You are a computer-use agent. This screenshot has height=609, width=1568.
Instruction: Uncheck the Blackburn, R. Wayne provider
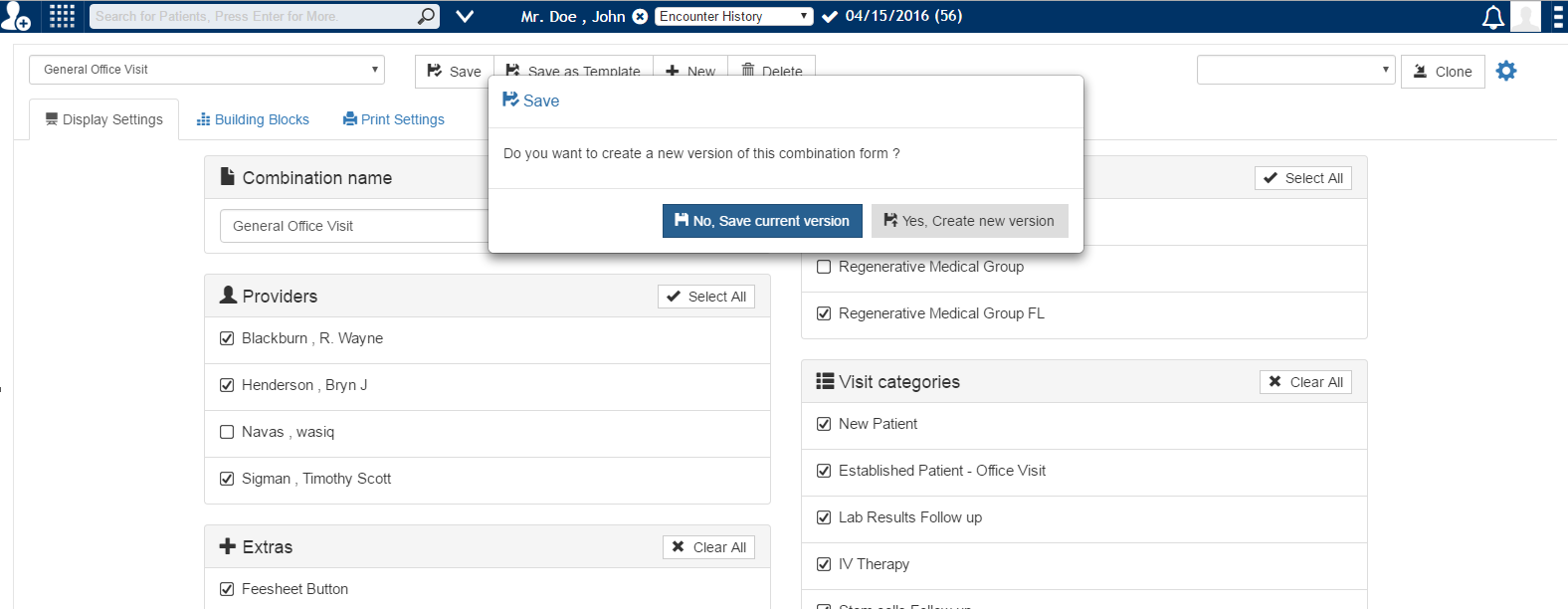click(x=227, y=338)
